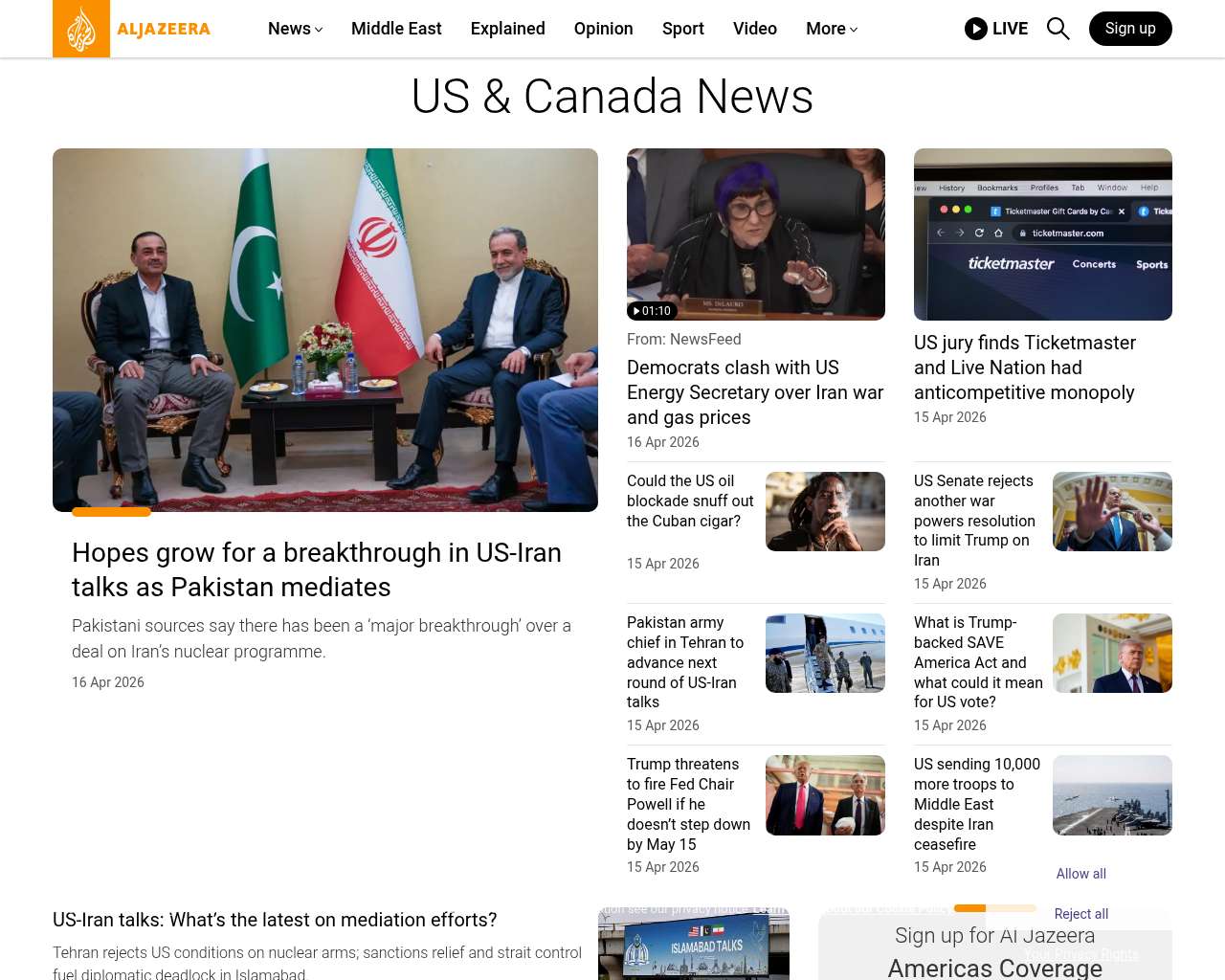This screenshot has height=980, width=1225.
Task: Play the 01:10 NewsFeed video badge
Action: (652, 311)
